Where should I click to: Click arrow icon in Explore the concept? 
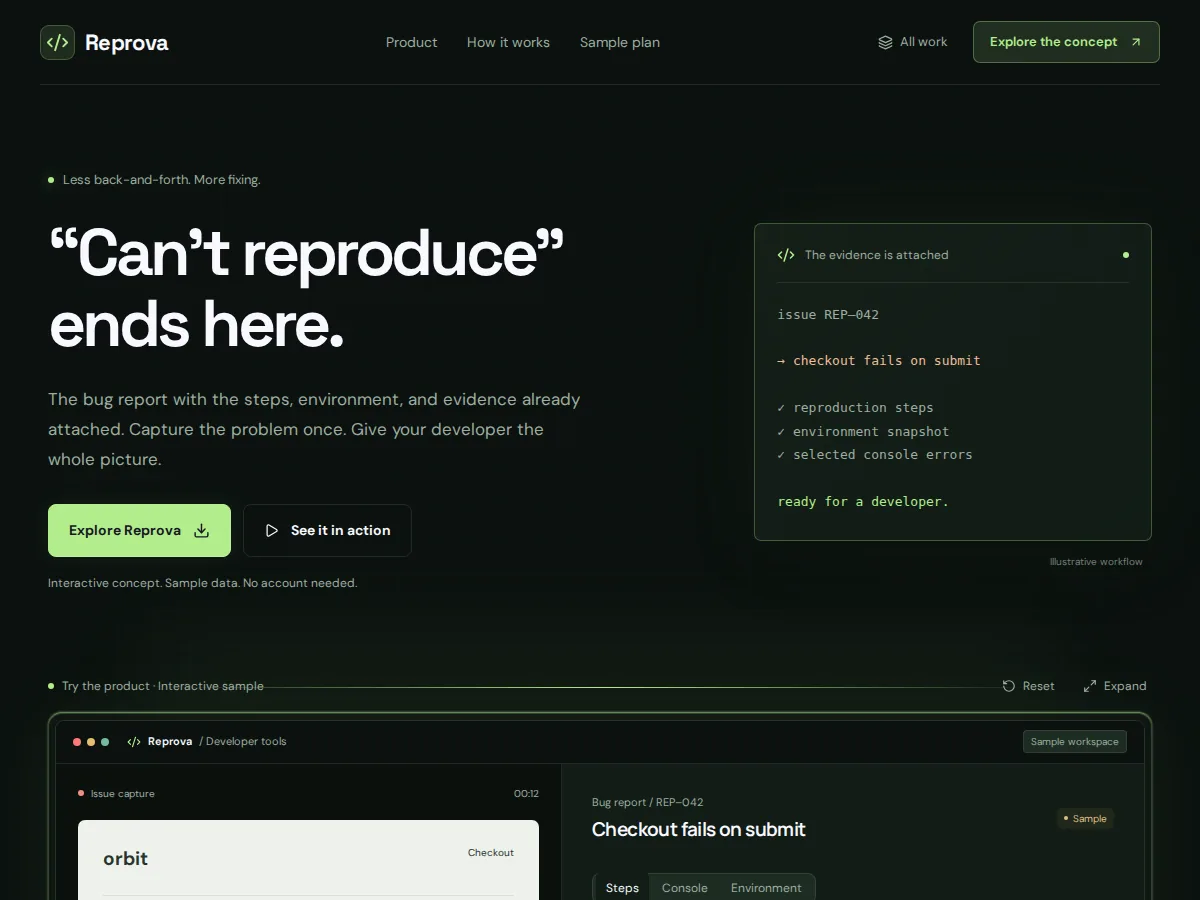coord(1136,42)
